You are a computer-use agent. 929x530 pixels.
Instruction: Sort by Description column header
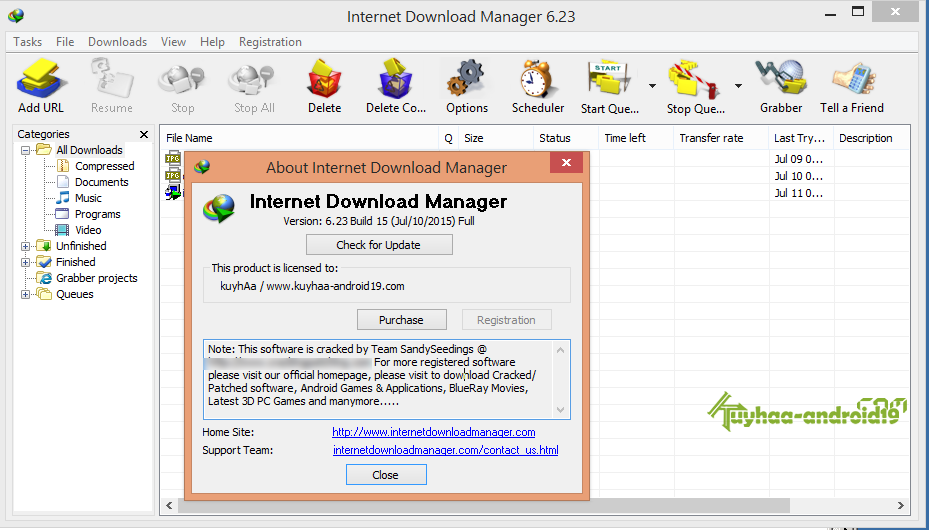(x=872, y=138)
